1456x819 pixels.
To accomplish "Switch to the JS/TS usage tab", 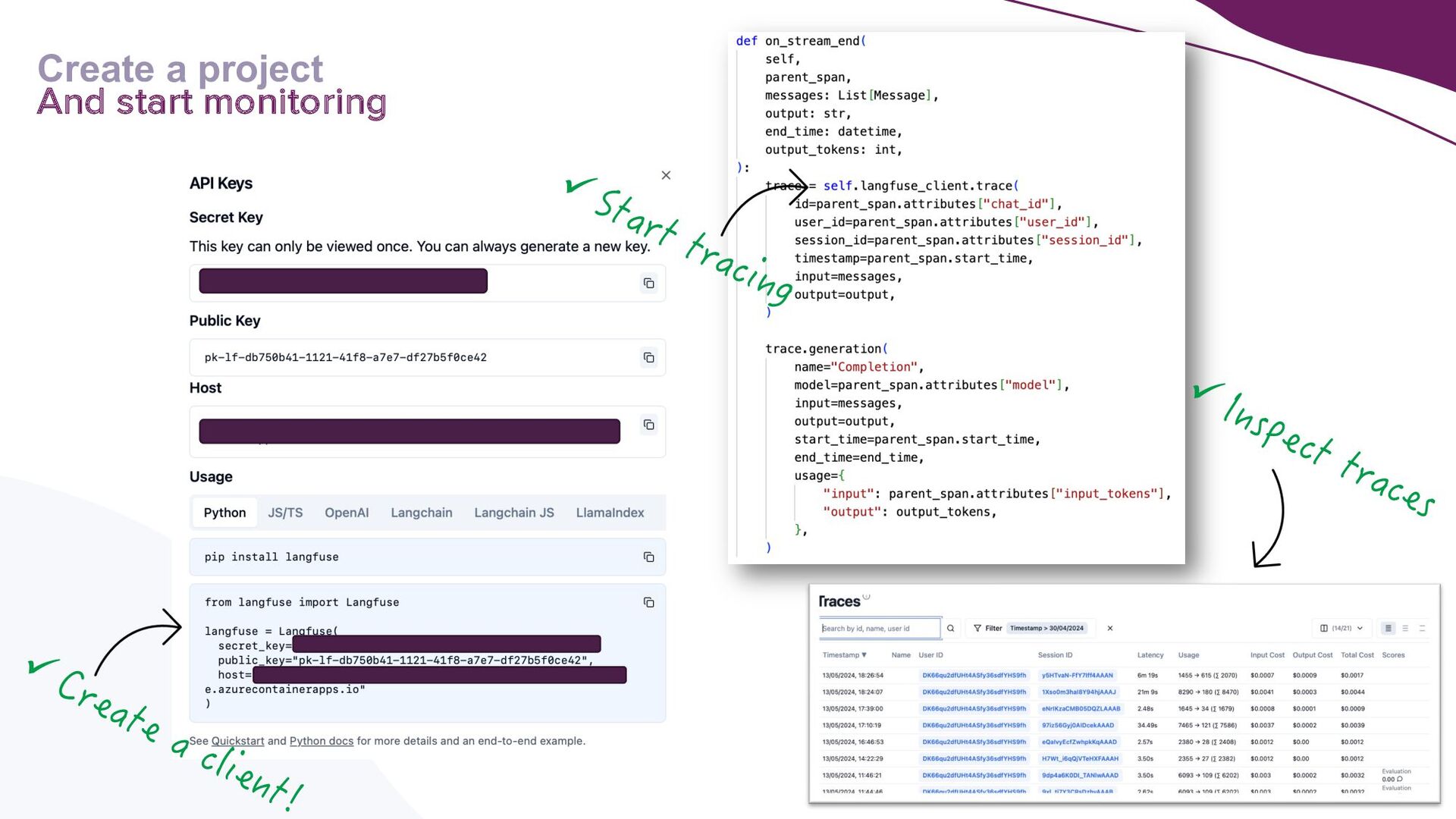I will (285, 513).
